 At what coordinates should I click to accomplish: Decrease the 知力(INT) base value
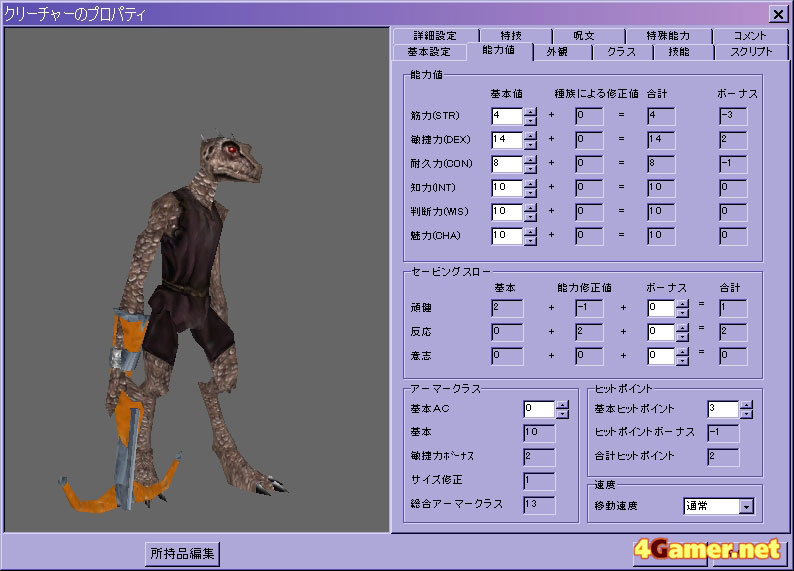pyautogui.click(x=530, y=193)
